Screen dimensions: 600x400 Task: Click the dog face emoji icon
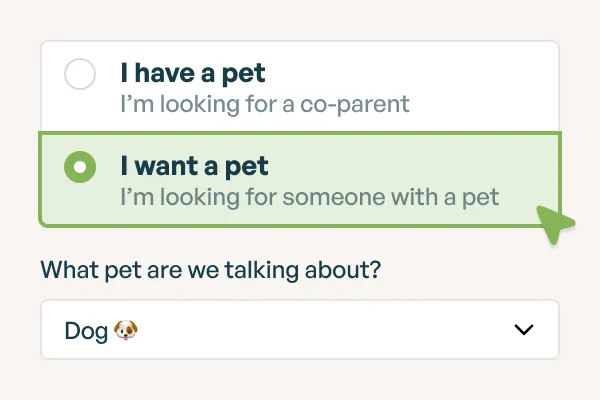(125, 330)
